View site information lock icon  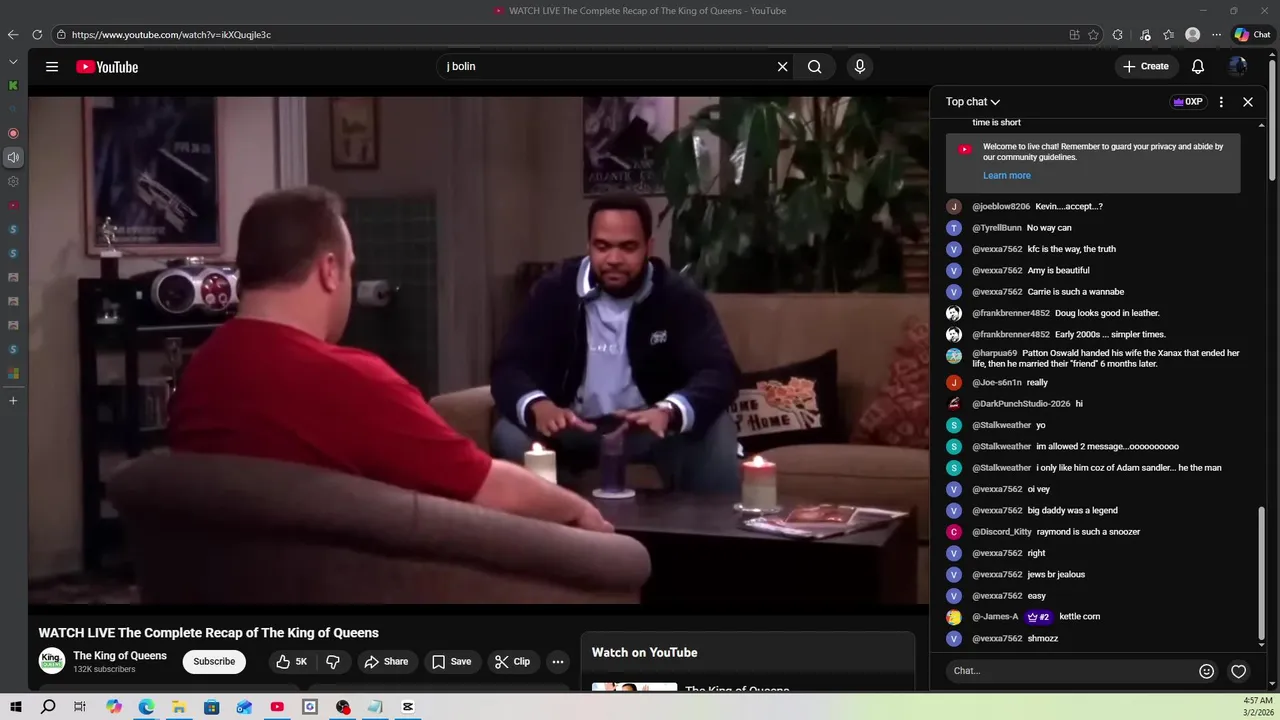pos(61,35)
